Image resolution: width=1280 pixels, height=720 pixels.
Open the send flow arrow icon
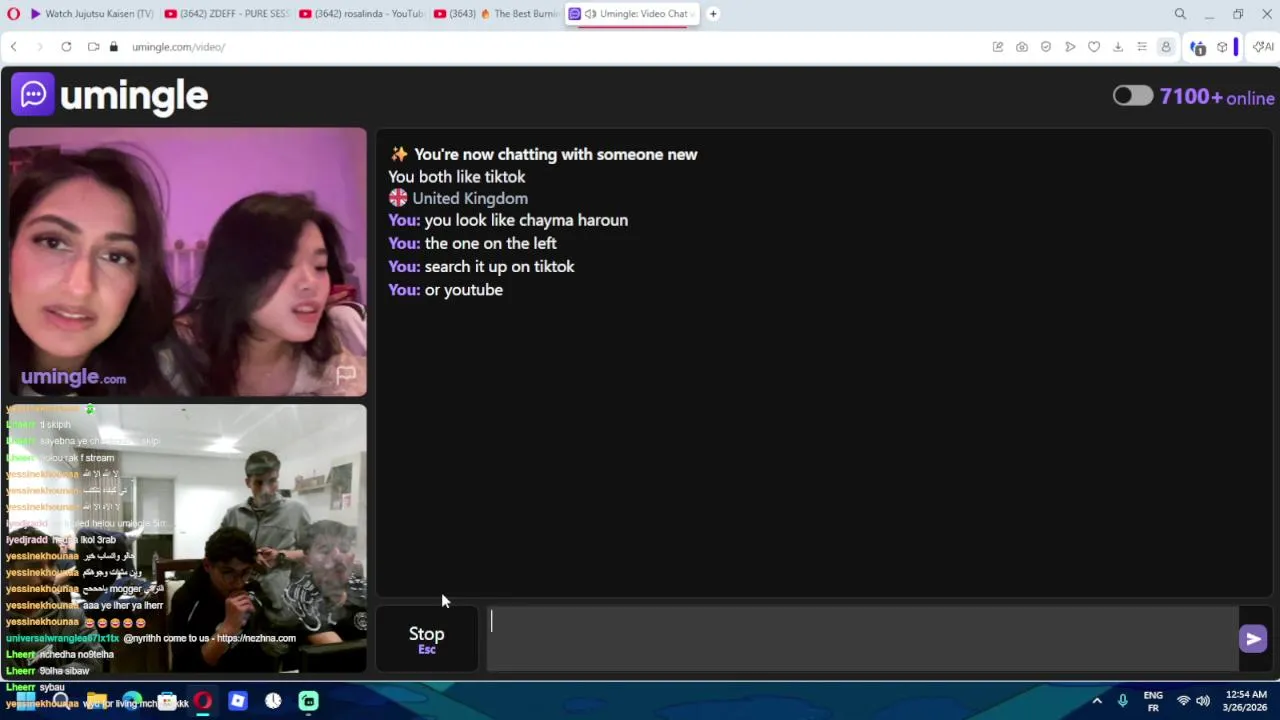(x=1070, y=47)
